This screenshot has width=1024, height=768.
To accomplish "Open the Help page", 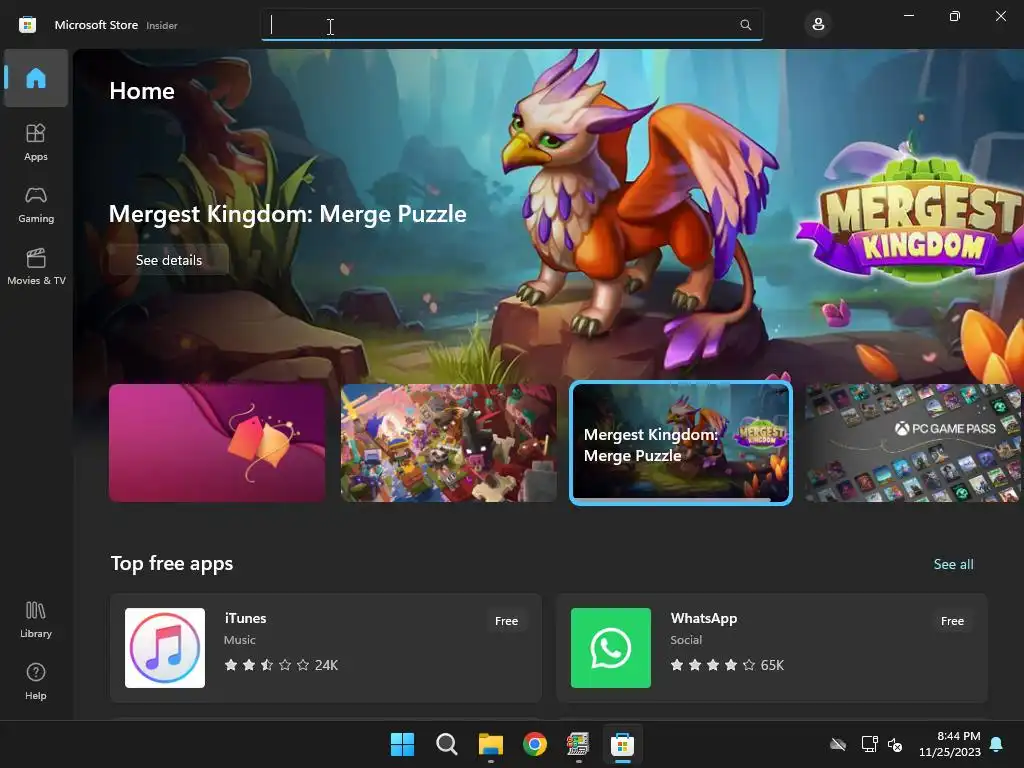I will pyautogui.click(x=36, y=682).
